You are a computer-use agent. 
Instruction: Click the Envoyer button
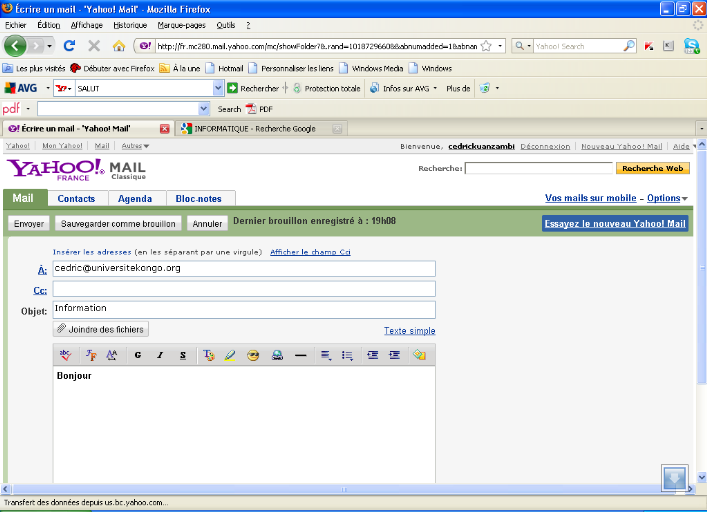29,224
